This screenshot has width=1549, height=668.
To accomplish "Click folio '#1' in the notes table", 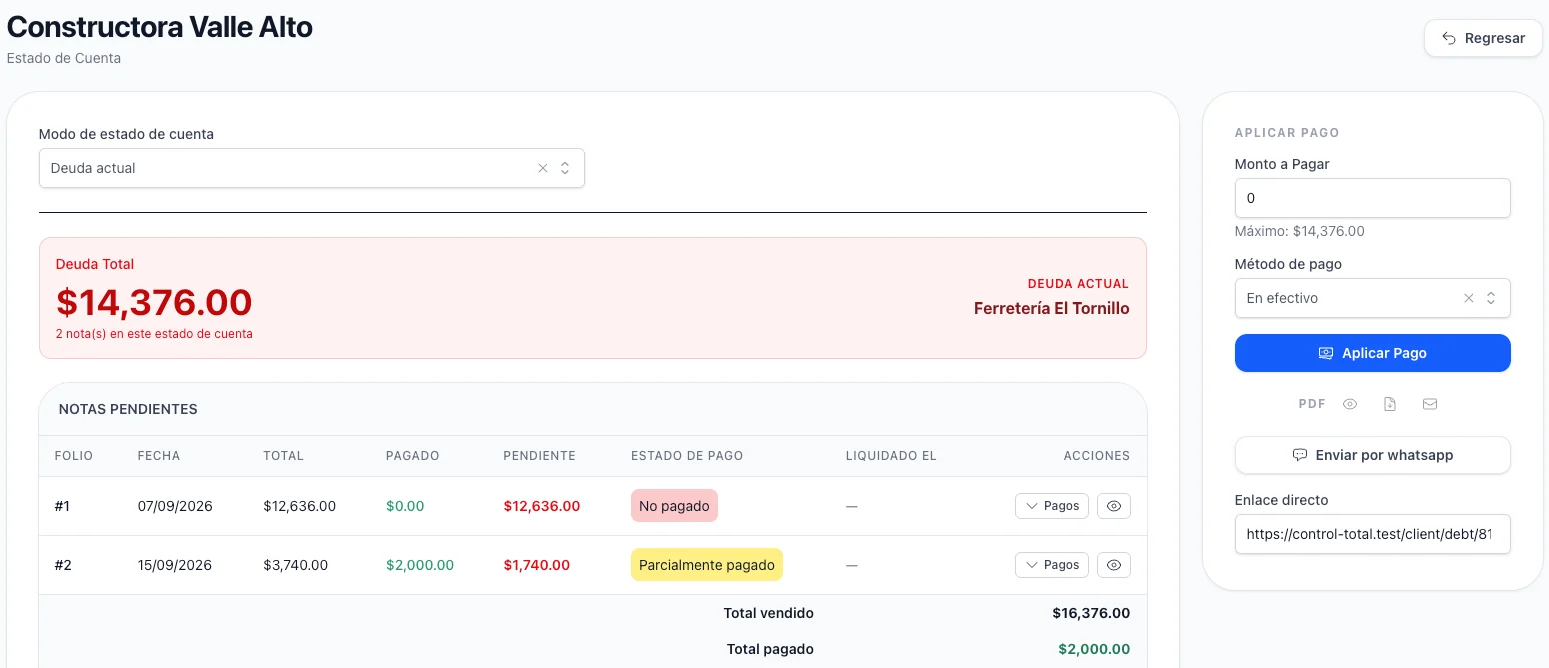I will point(62,506).
